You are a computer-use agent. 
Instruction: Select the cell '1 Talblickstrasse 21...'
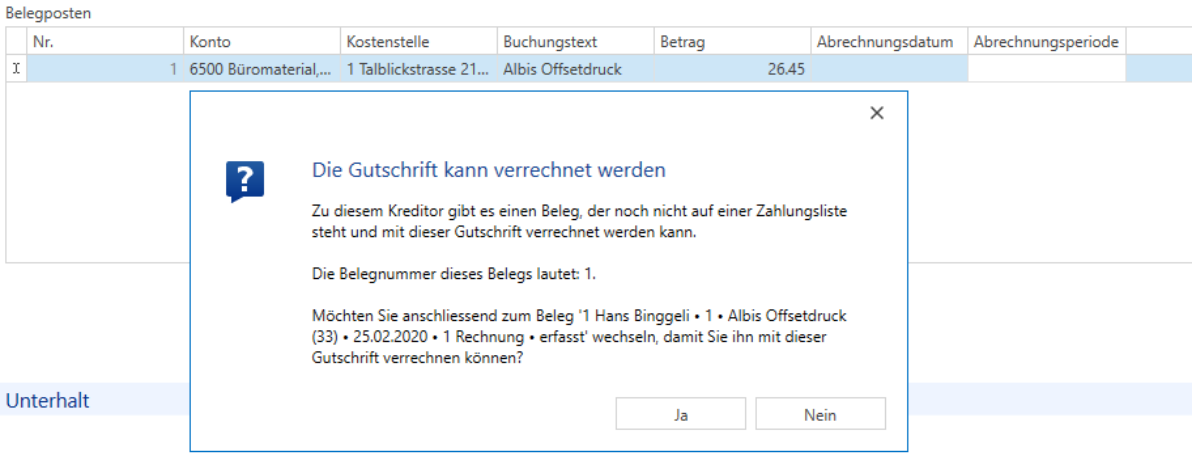click(418, 69)
